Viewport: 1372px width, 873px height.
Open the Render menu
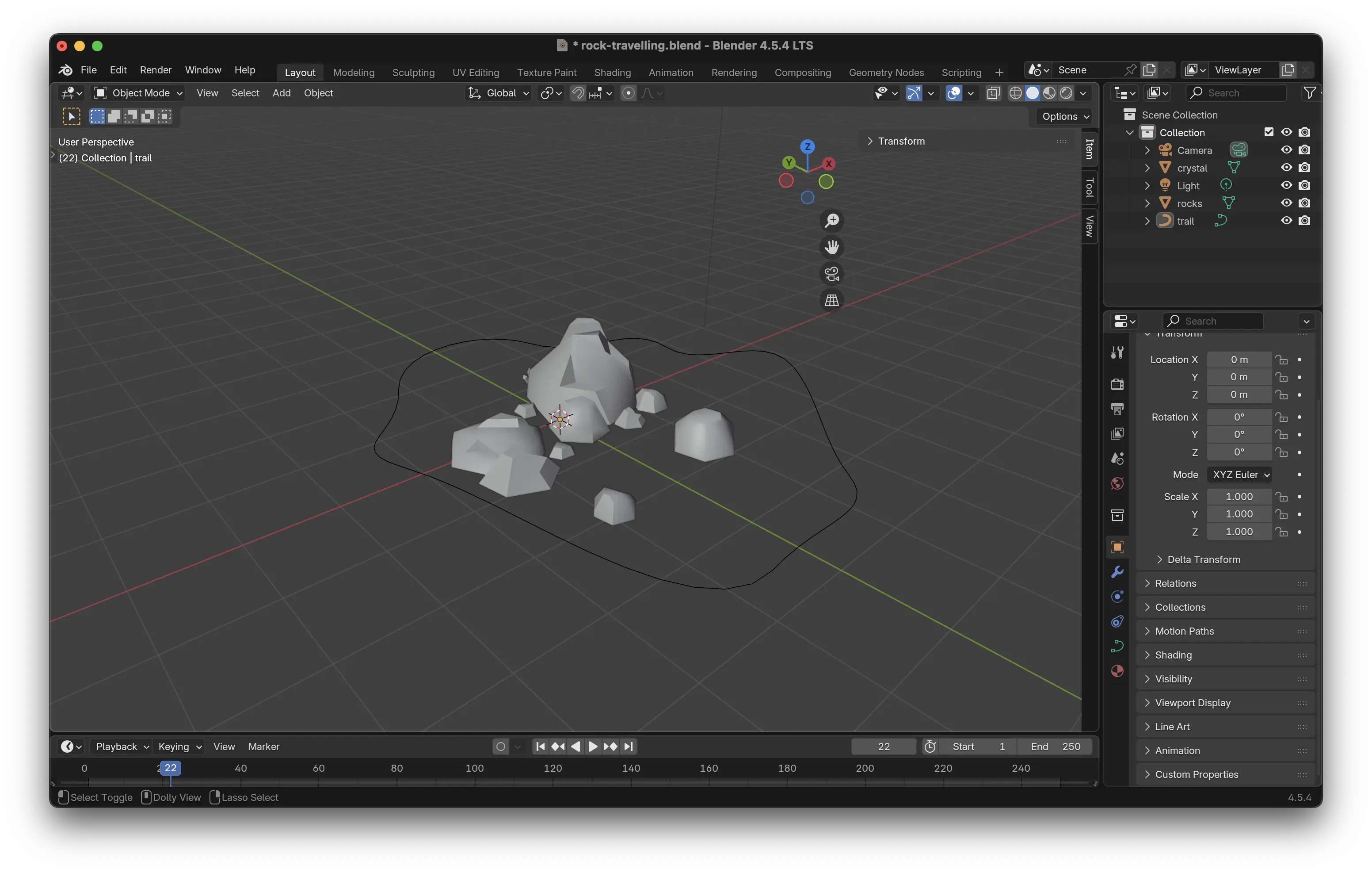(156, 69)
